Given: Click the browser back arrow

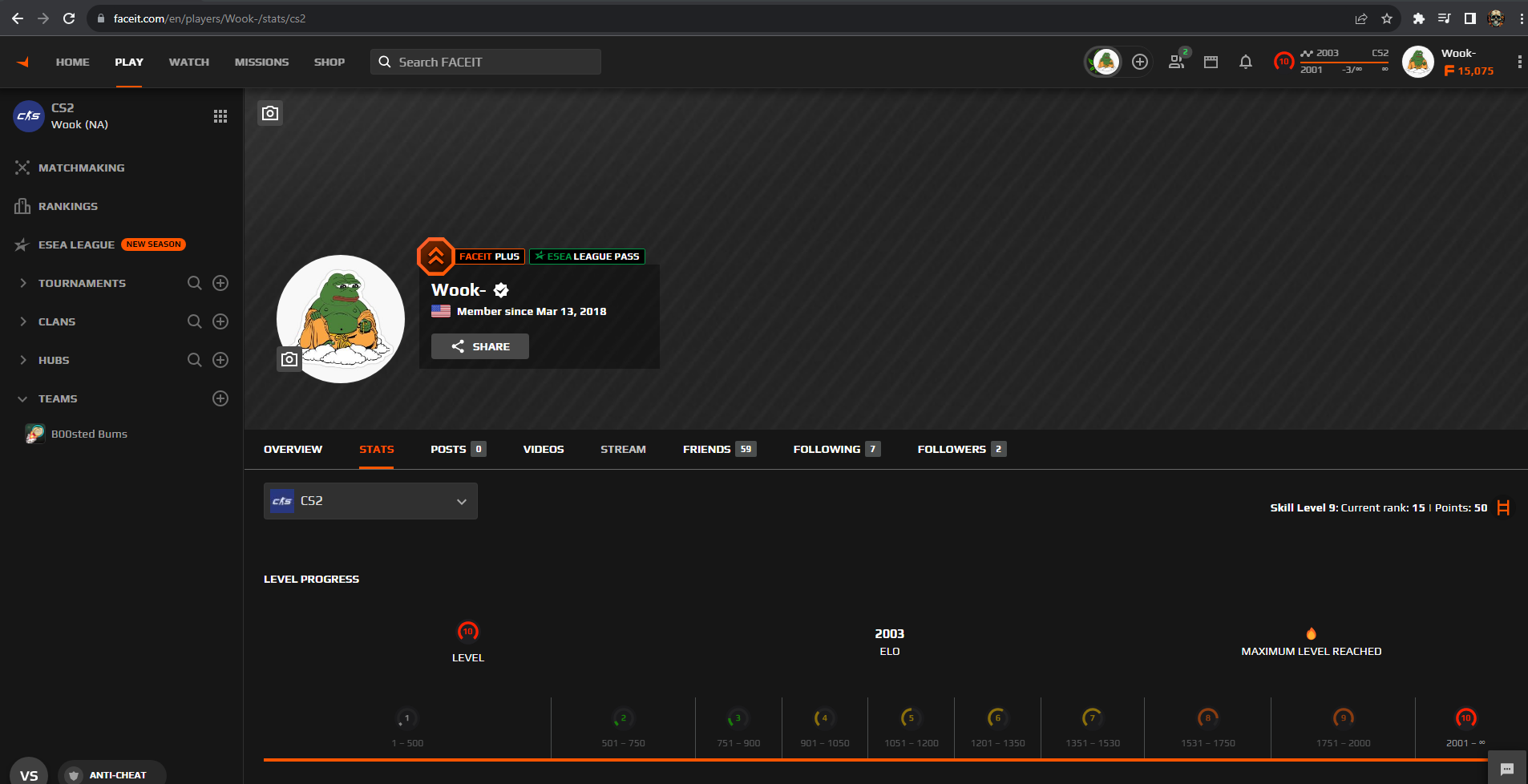Looking at the screenshot, I should (x=18, y=18).
